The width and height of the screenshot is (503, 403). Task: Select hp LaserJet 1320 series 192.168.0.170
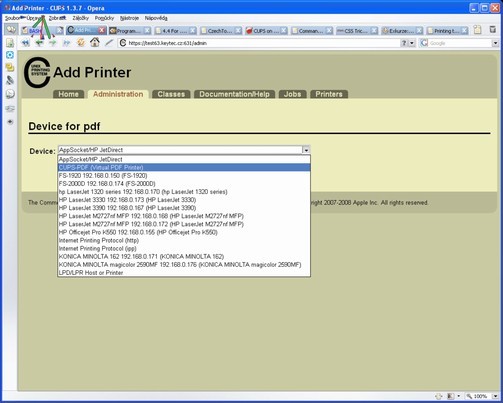click(x=184, y=192)
